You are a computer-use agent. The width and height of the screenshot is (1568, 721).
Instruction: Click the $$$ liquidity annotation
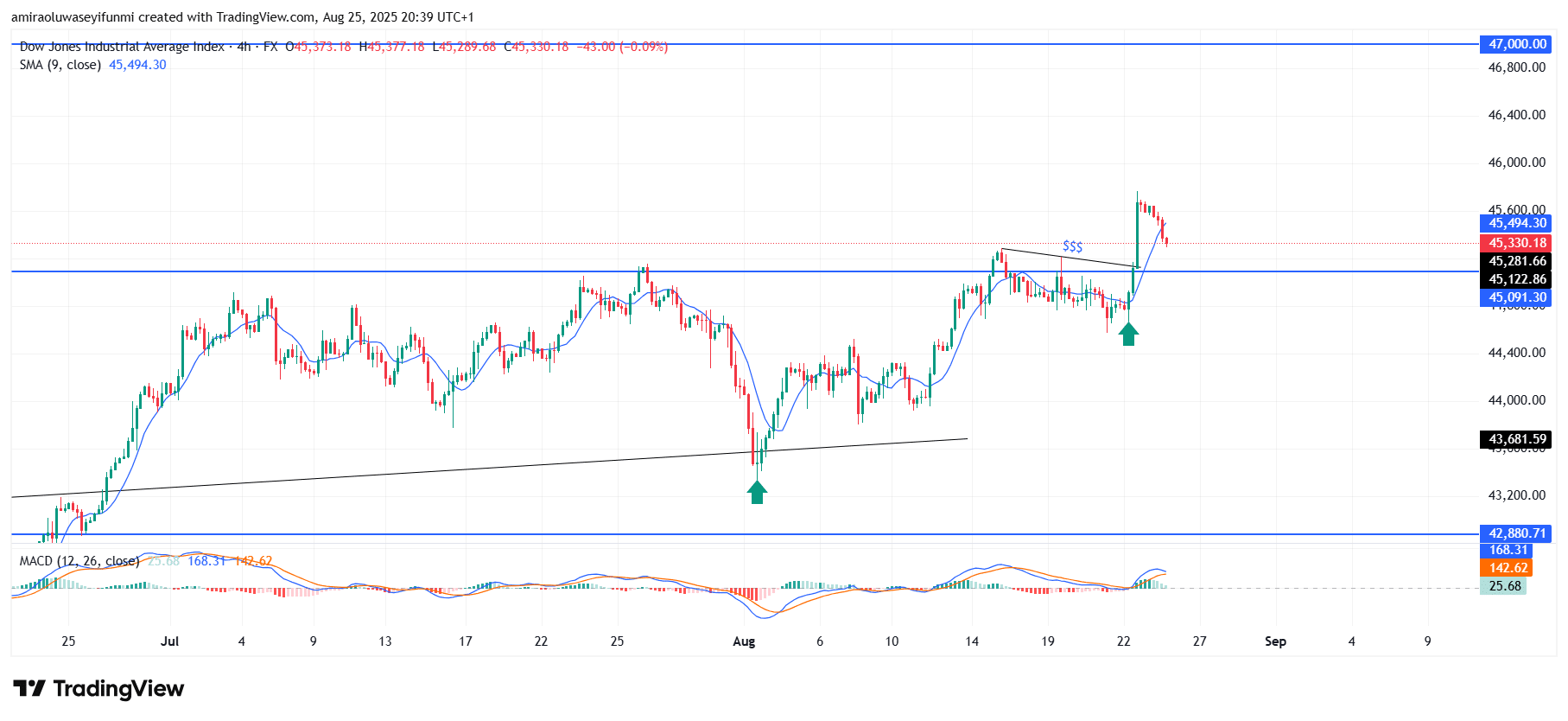(1072, 246)
